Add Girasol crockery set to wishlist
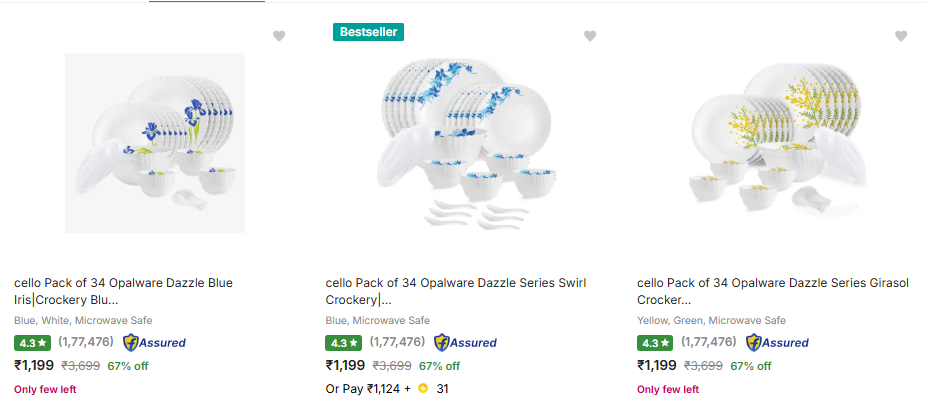This screenshot has width=926, height=414. point(901,36)
